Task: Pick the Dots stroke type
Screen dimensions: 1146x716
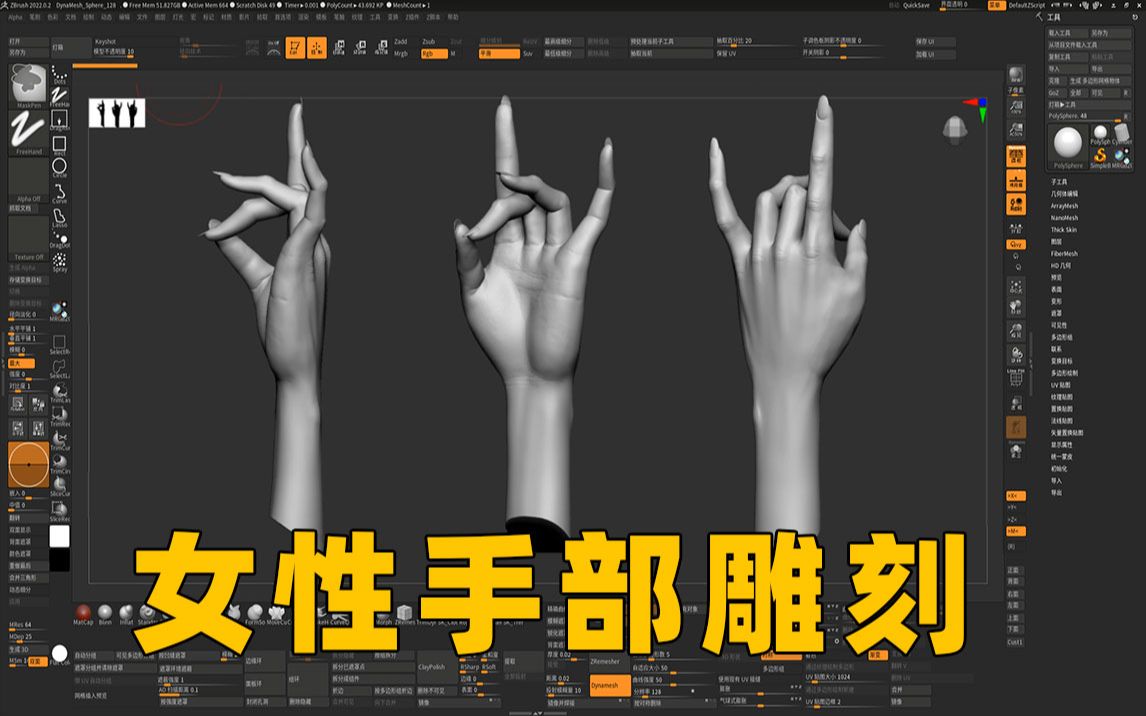Action: tap(59, 75)
